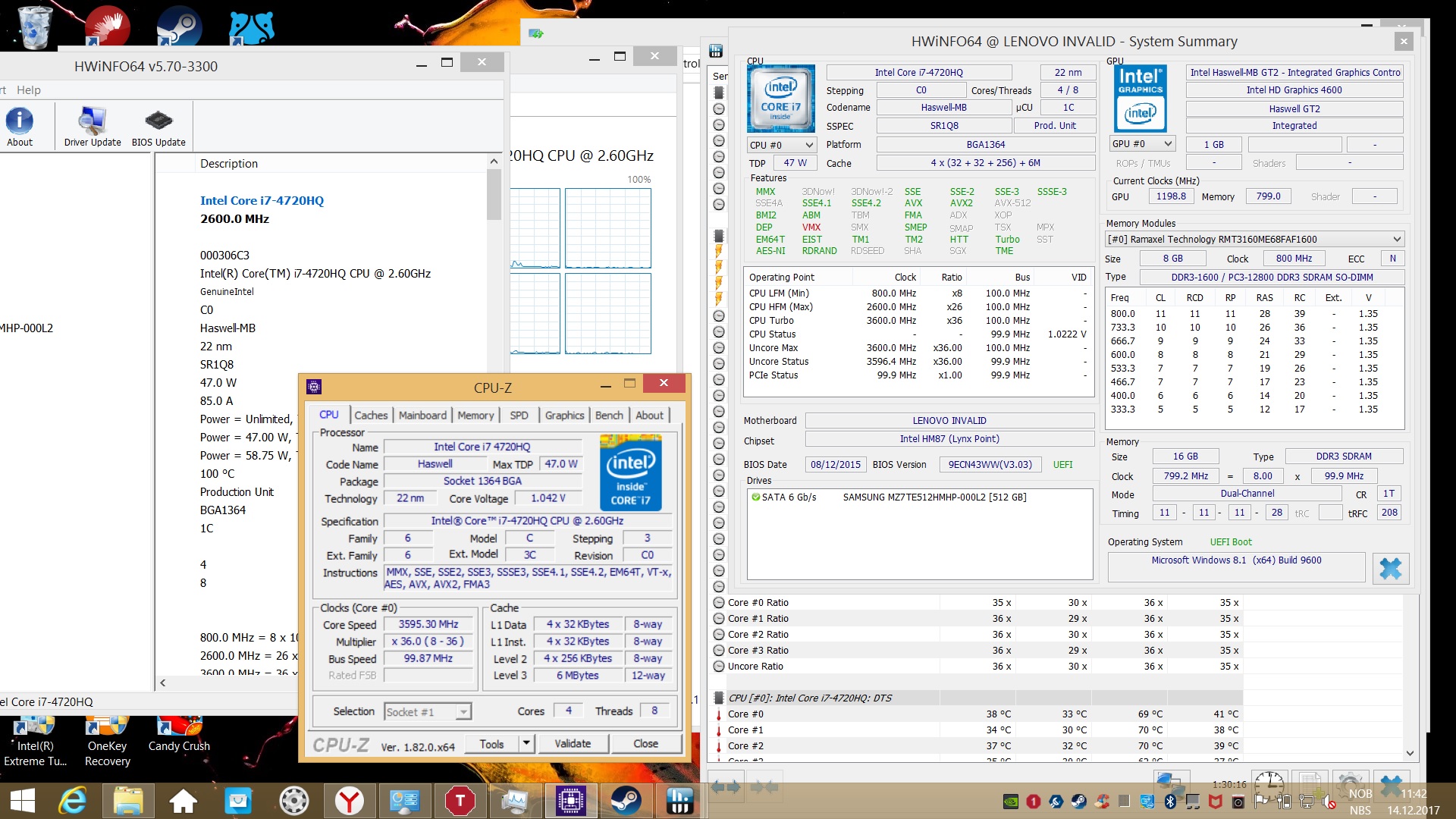
Task: Click the sensor icon beside Core #0 Ratio
Action: click(x=719, y=603)
